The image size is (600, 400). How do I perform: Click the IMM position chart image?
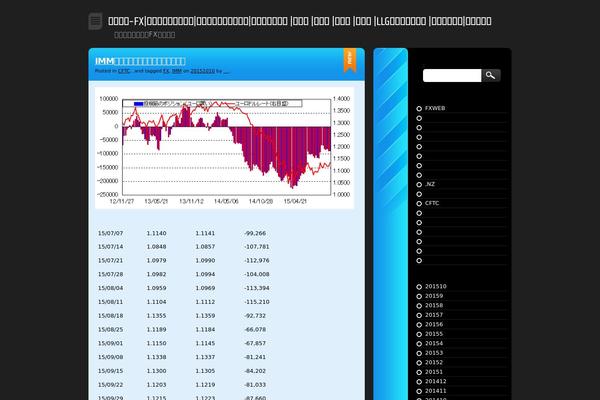click(225, 148)
